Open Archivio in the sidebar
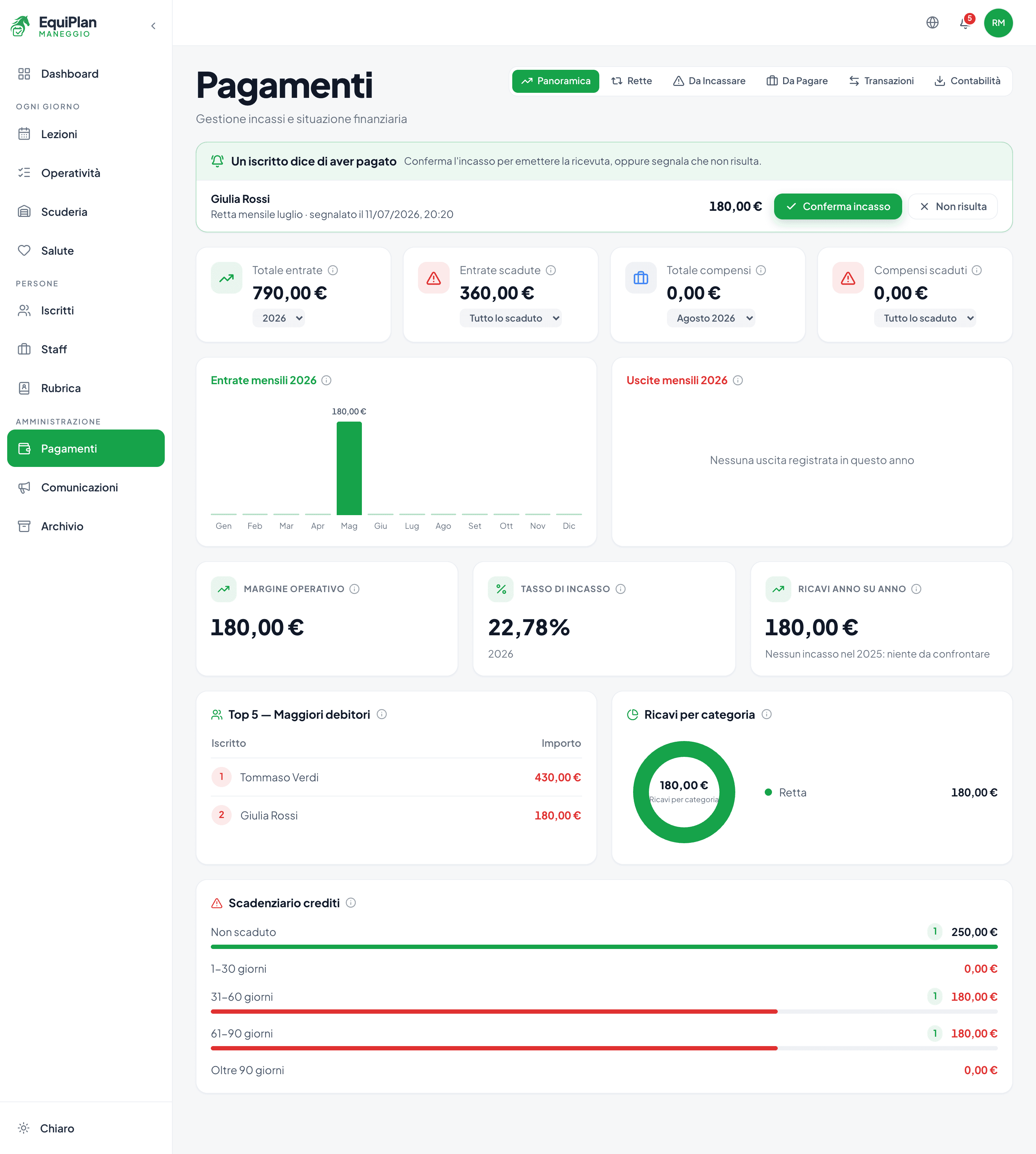 [86, 526]
